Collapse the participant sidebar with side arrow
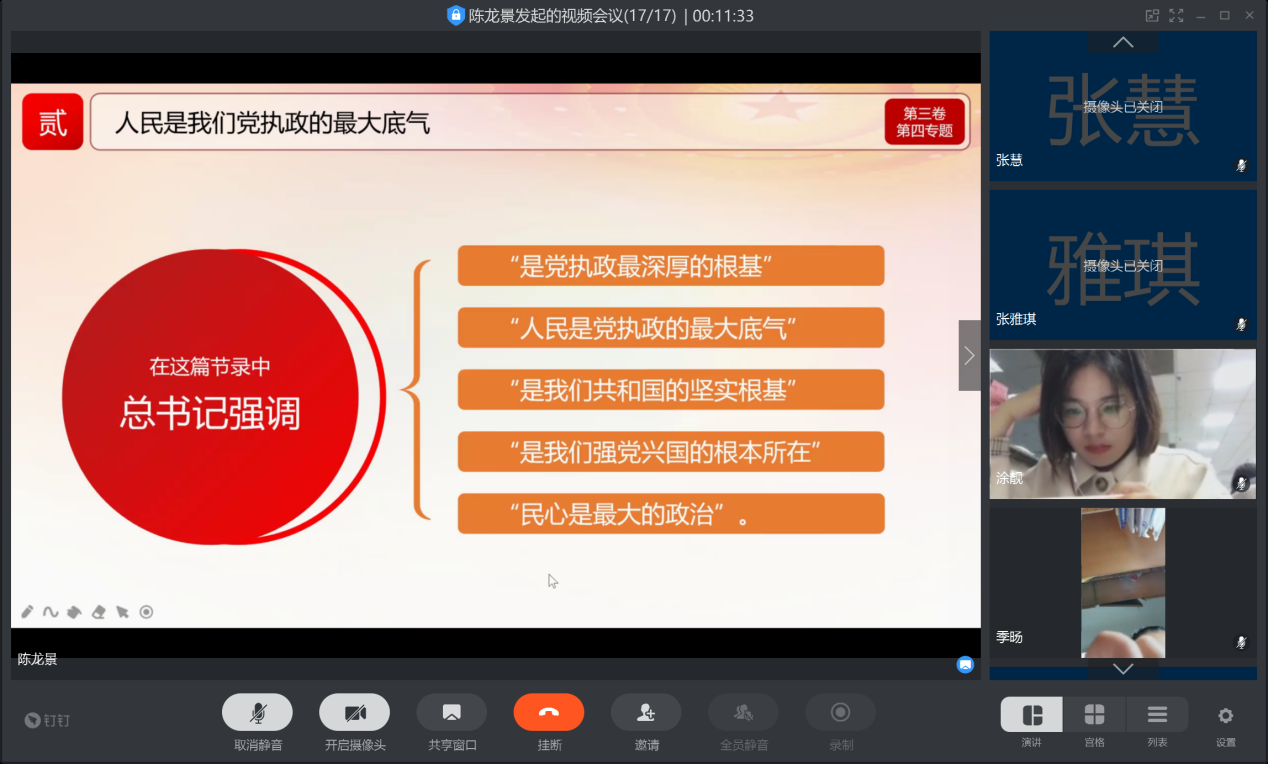This screenshot has height=764, width=1268. (x=969, y=355)
